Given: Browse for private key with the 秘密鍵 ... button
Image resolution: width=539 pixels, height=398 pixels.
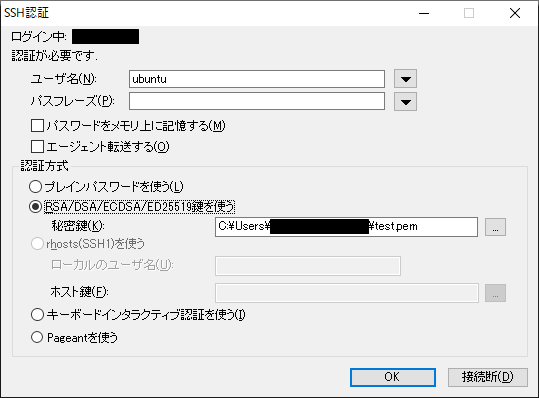Looking at the screenshot, I should pos(495,227).
